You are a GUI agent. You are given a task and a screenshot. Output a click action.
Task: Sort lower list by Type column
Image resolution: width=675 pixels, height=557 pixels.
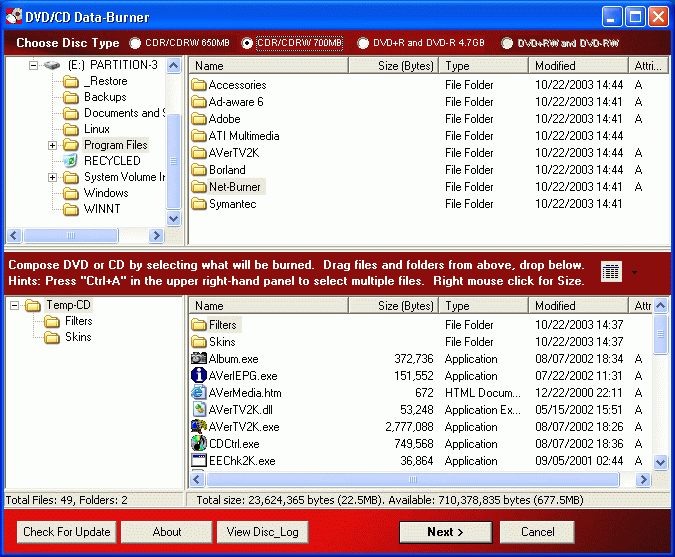483,306
